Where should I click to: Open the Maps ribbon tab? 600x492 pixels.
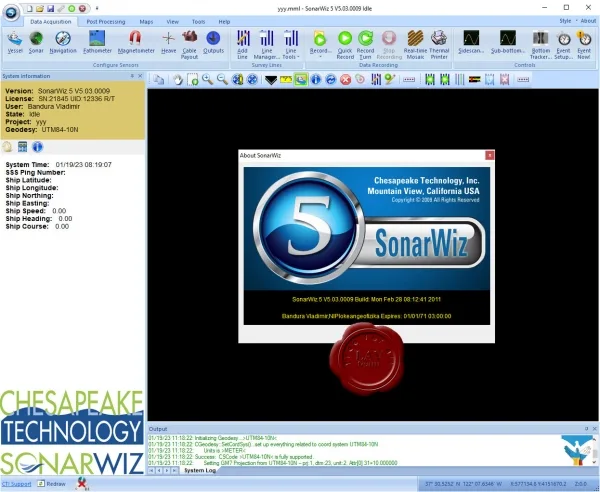[146, 22]
